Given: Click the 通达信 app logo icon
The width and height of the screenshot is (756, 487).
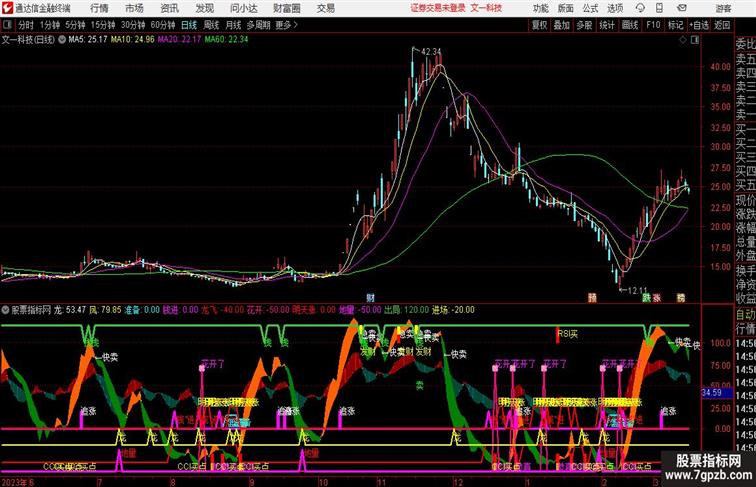Looking at the screenshot, I should pyautogui.click(x=7, y=8).
